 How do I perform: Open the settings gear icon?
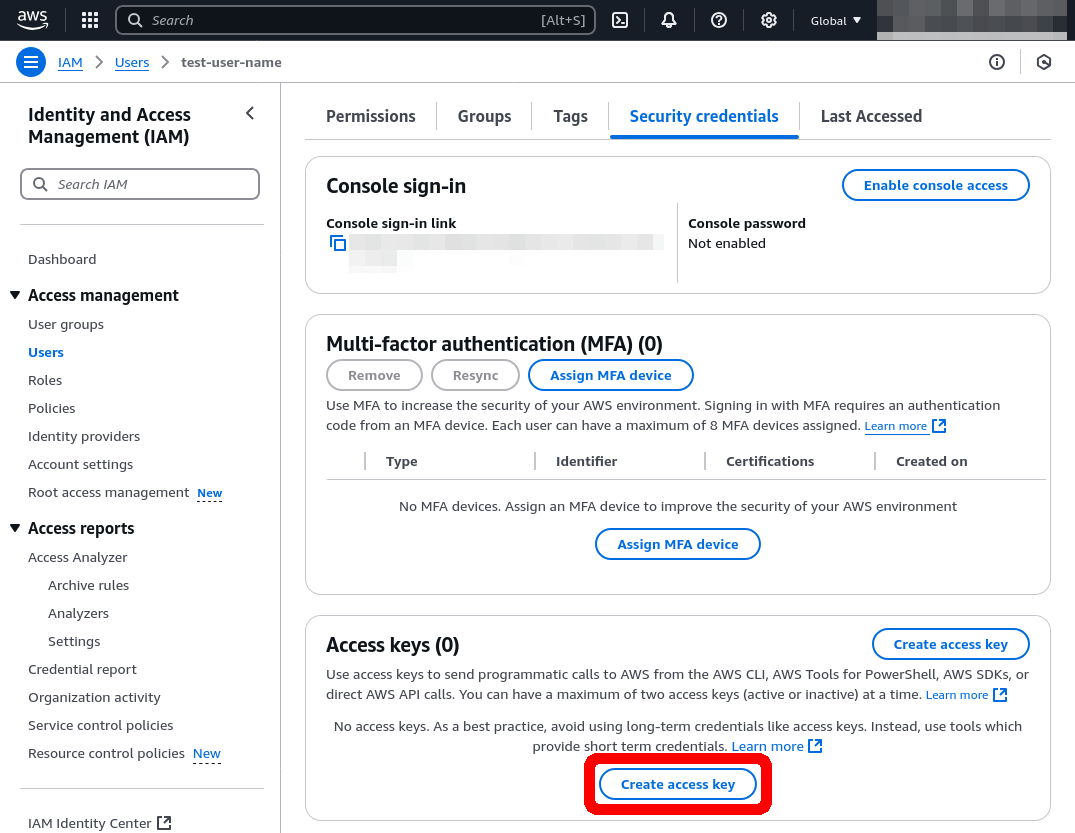click(769, 21)
